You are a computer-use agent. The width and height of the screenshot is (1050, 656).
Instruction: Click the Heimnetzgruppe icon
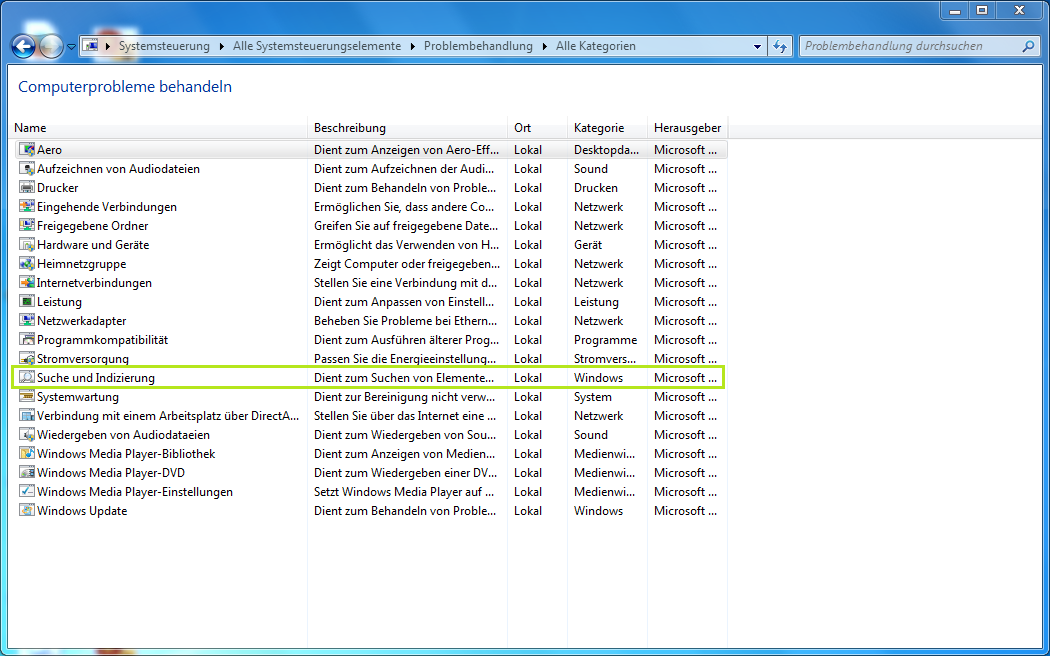pyautogui.click(x=27, y=264)
